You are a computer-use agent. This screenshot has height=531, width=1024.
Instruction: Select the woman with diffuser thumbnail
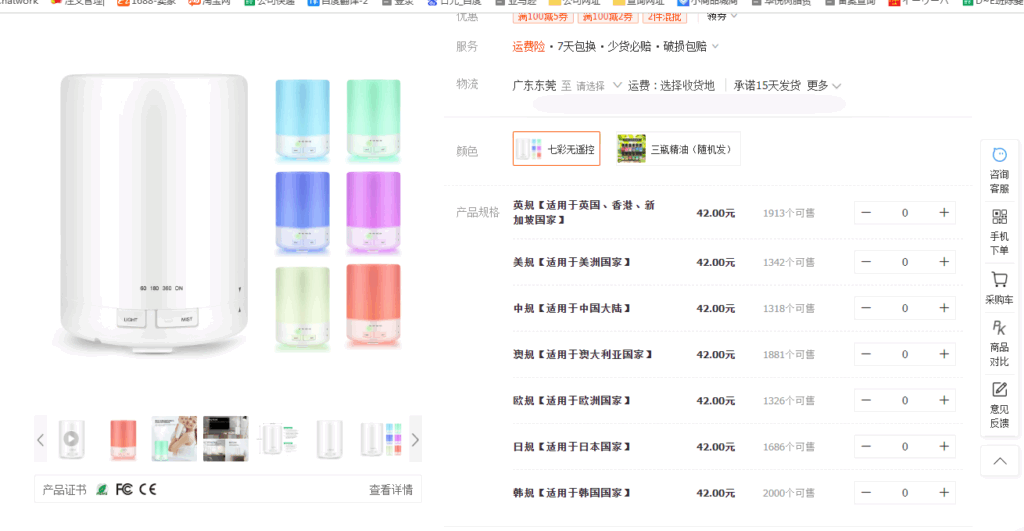point(174,439)
